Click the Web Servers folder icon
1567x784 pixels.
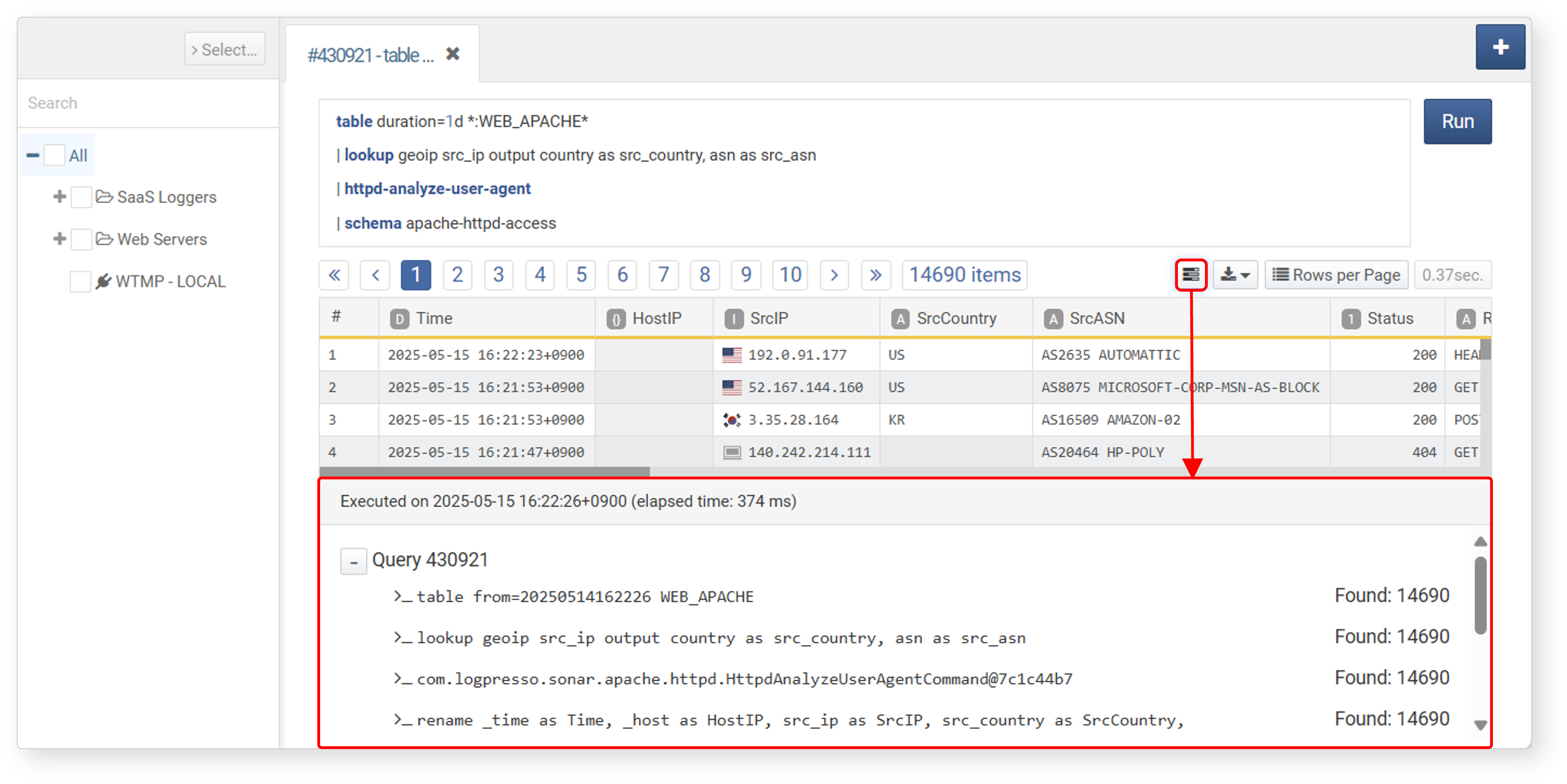(x=105, y=239)
